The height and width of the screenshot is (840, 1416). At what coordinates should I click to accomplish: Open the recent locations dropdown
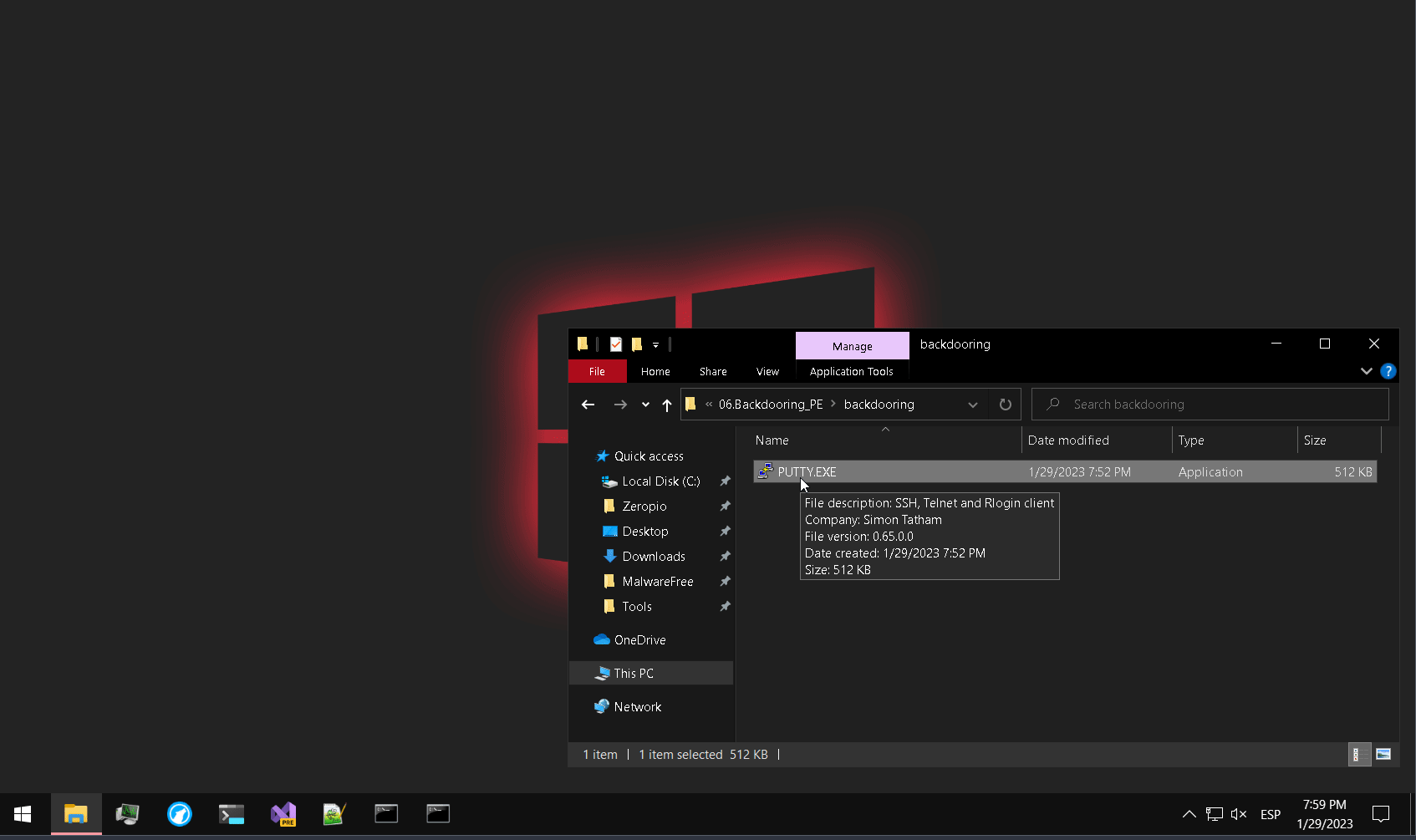pos(645,405)
